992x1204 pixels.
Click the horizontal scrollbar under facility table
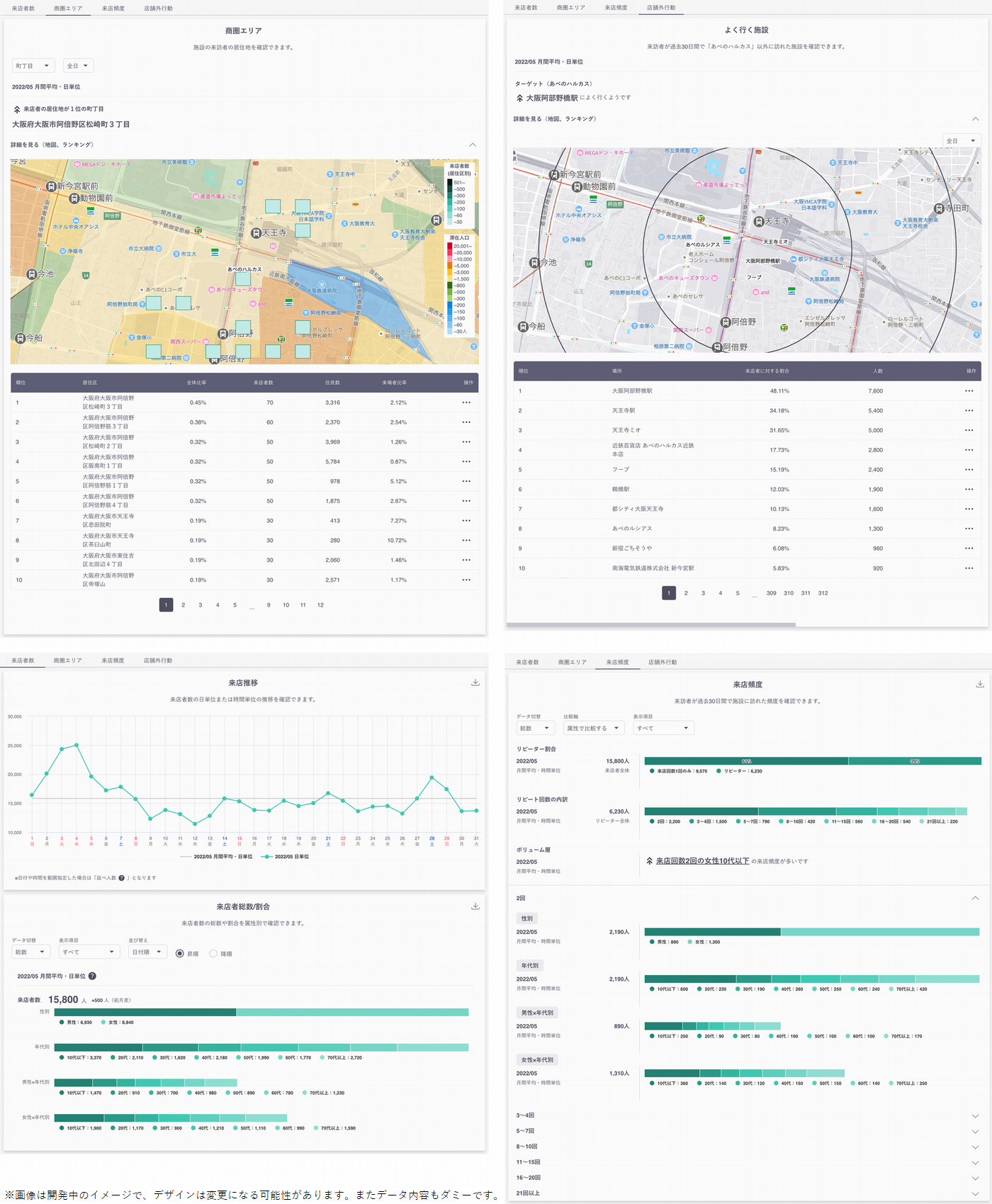pos(650,624)
